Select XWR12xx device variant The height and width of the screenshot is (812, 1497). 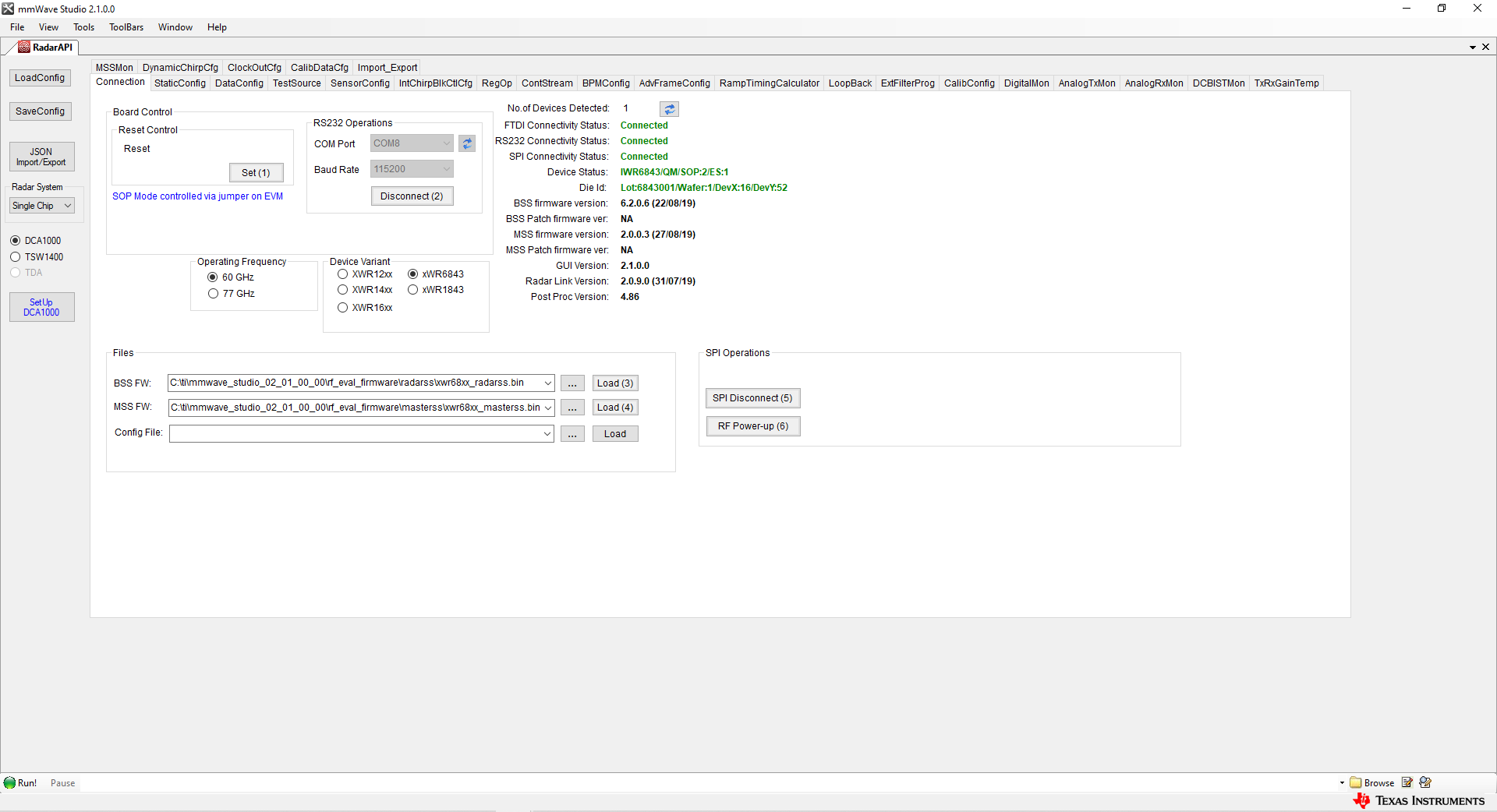click(x=342, y=274)
